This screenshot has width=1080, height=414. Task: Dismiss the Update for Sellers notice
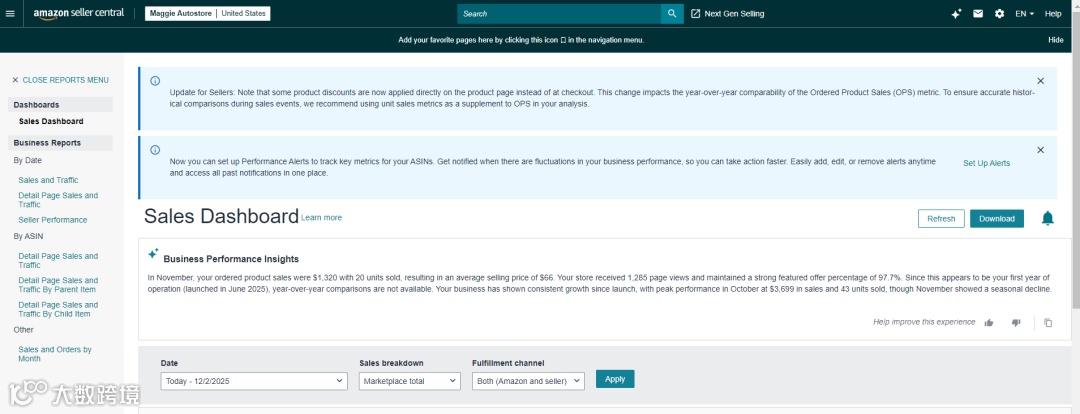pos(1040,81)
